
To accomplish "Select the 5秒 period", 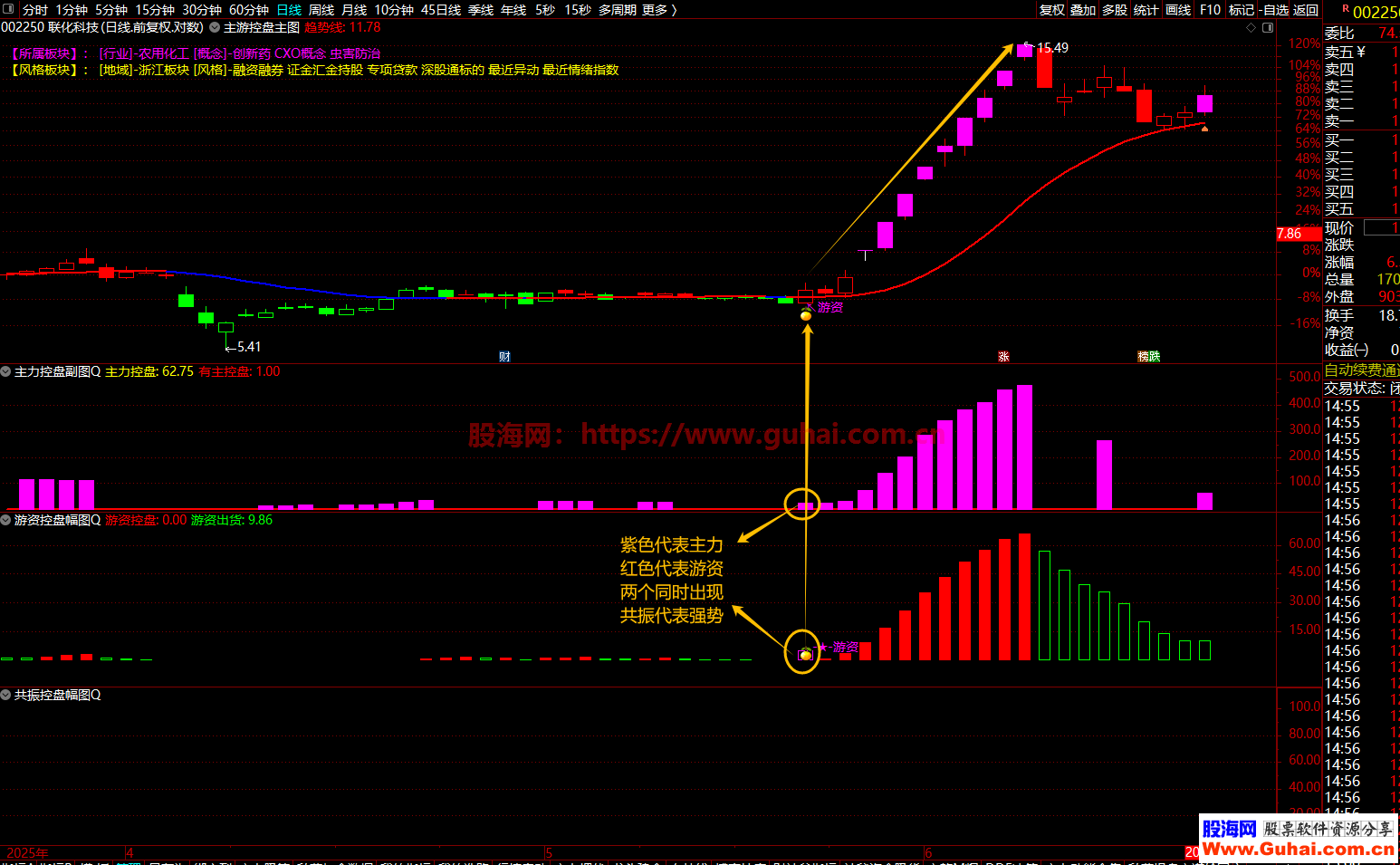I will click(x=545, y=10).
